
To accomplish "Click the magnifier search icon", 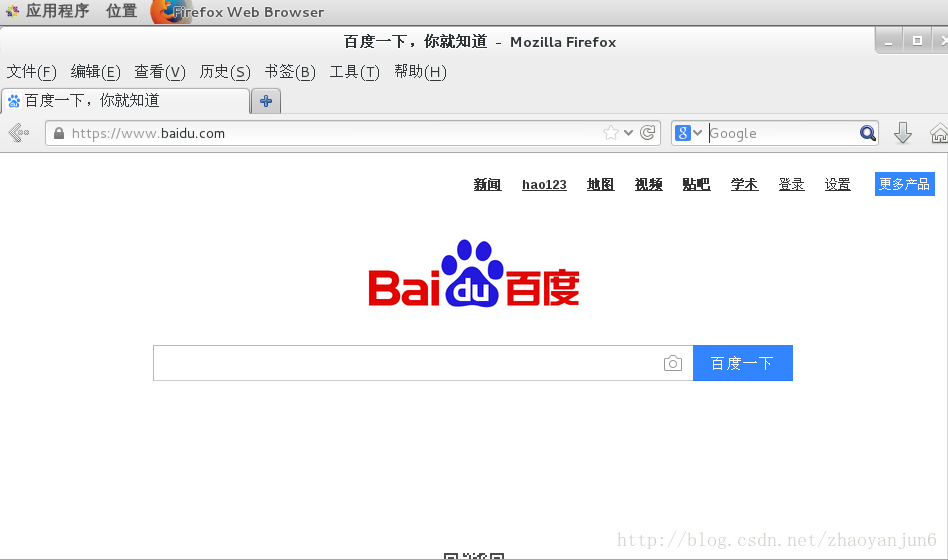I will 868,133.
